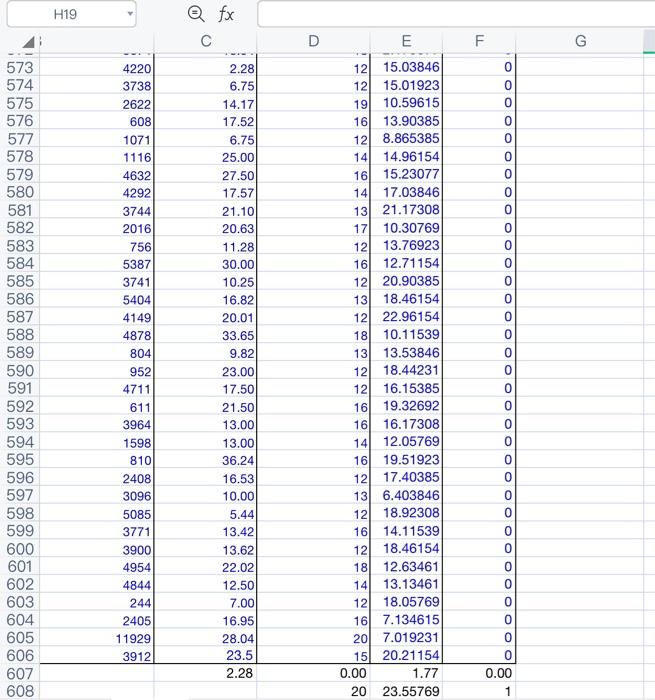Select row 606 header
This screenshot has width=655, height=700.
[20, 656]
